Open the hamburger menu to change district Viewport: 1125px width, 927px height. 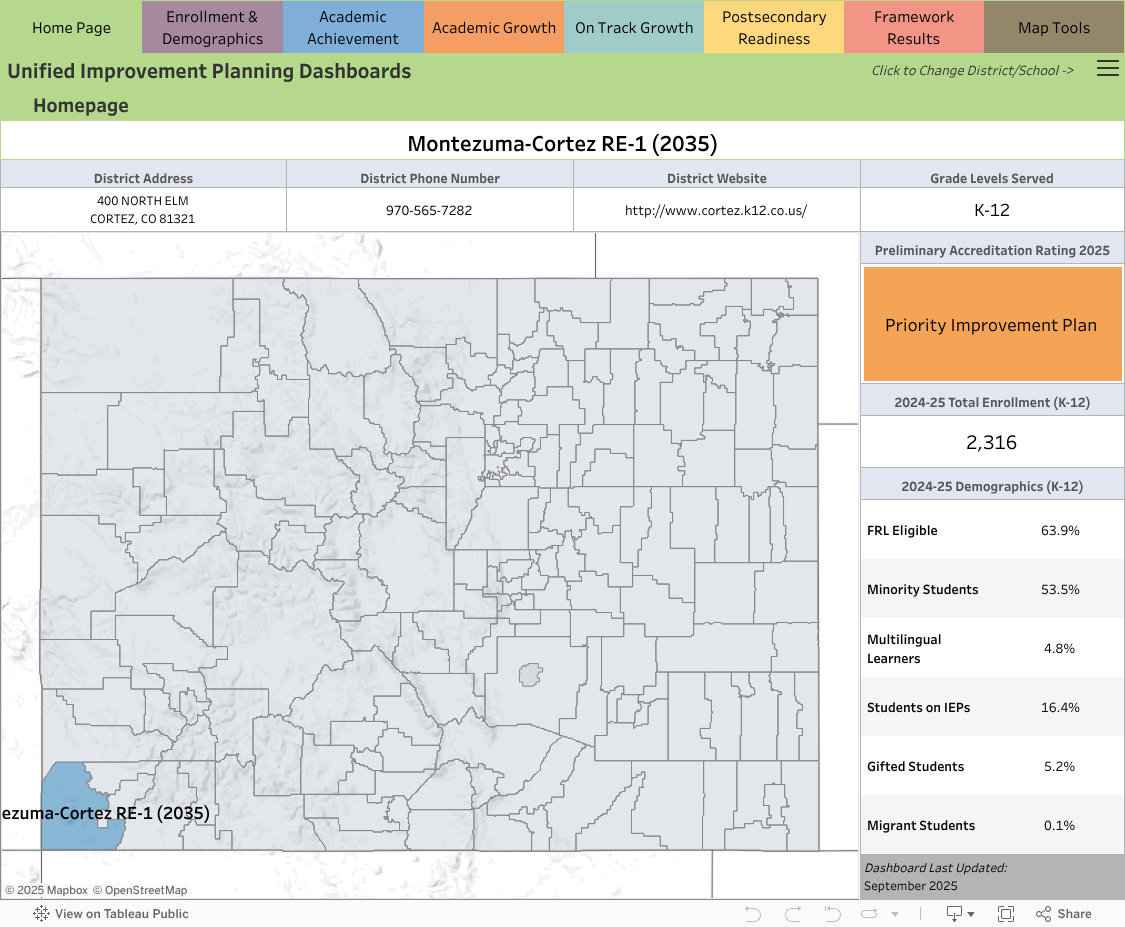[1107, 68]
